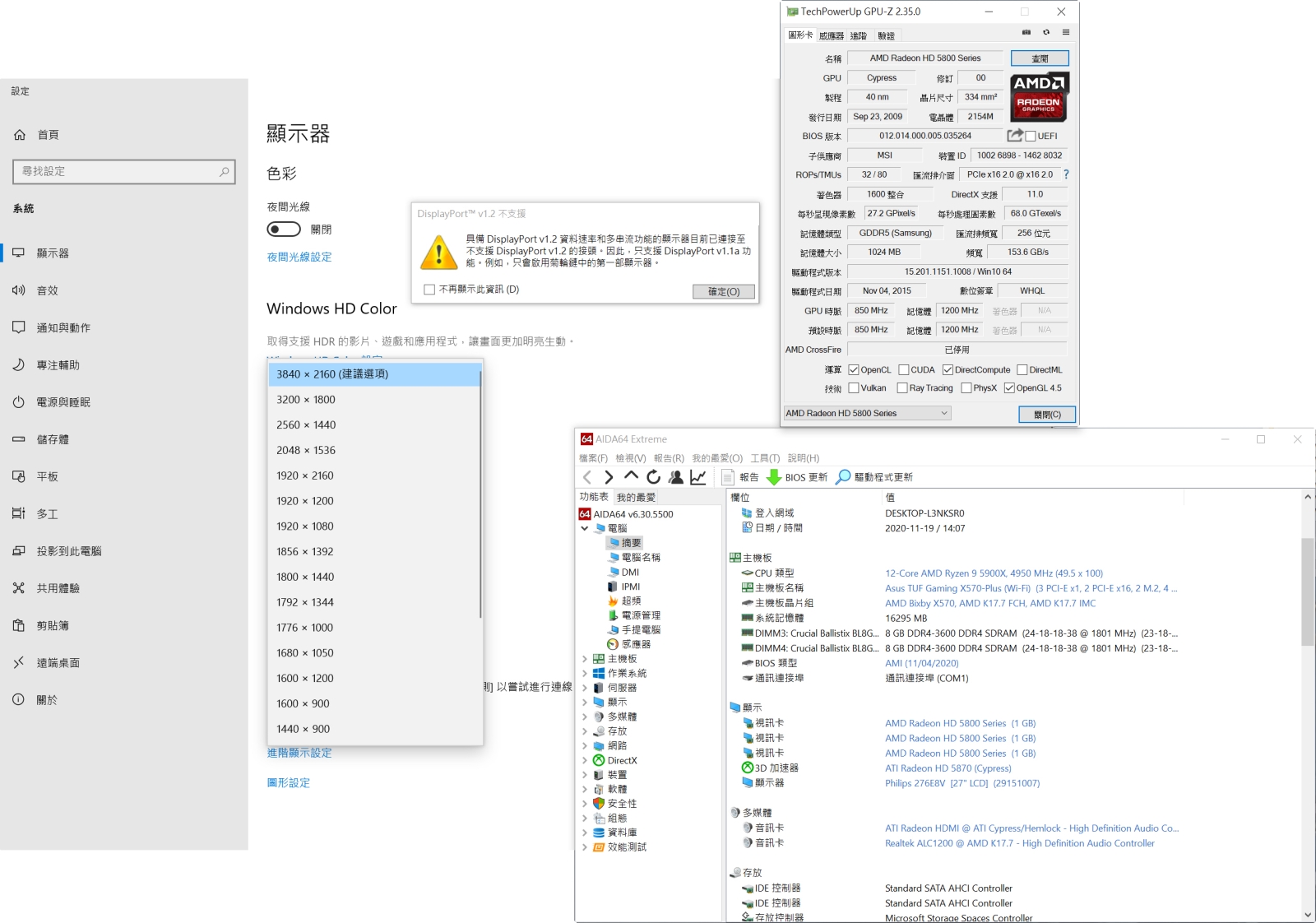Click GPU-Z refresh icon
Screen dimensions: 1316x923
[x=1046, y=32]
